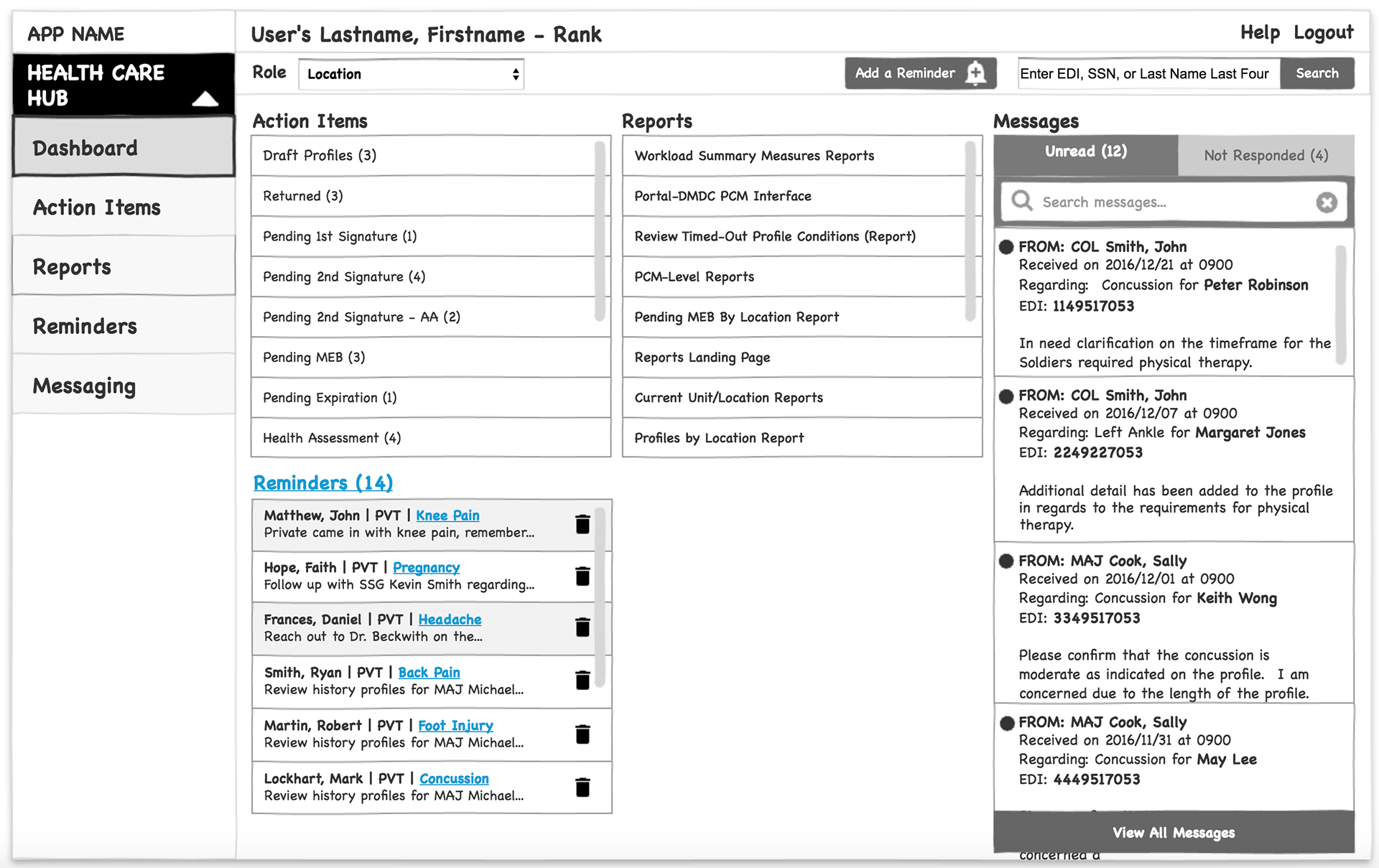
Task: Open the Knee Pain link
Action: [447, 515]
